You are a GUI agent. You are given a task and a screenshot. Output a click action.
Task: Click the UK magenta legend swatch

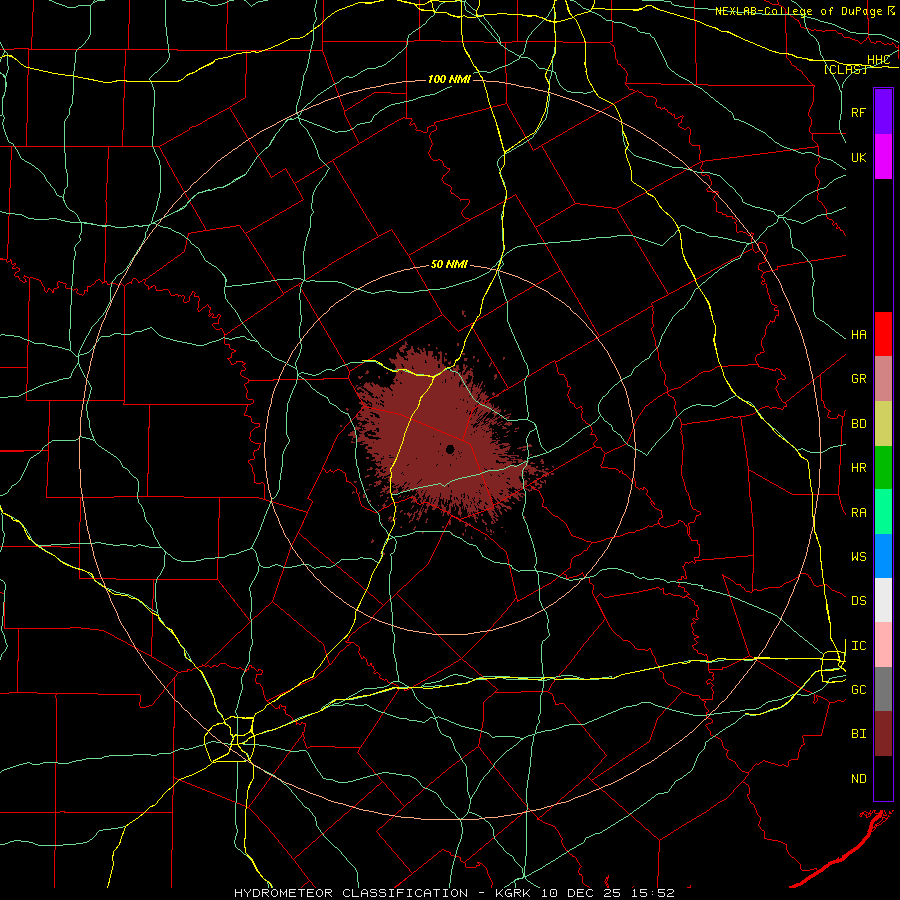coord(883,157)
